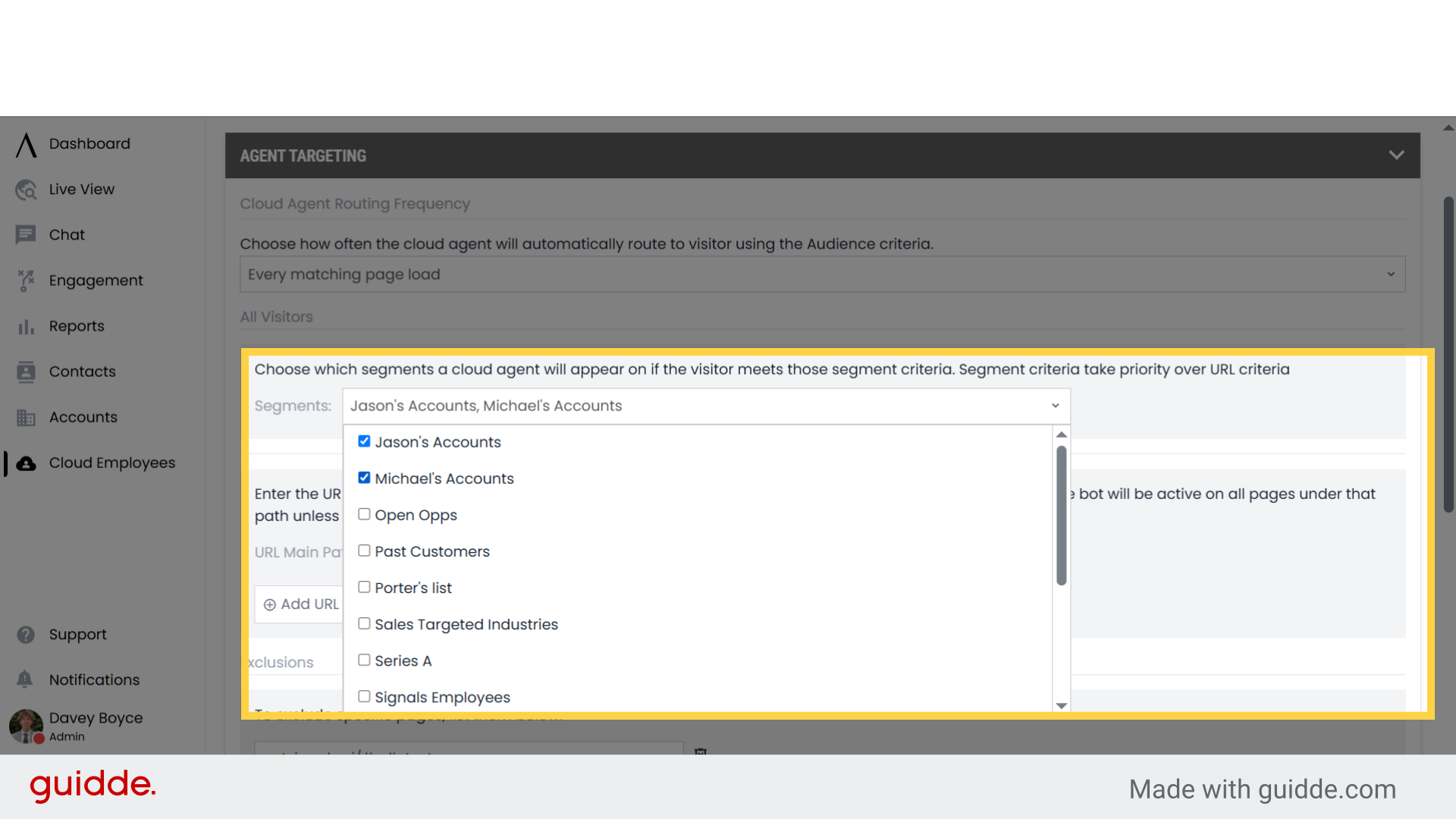Go to the Reports menu item

click(x=77, y=326)
